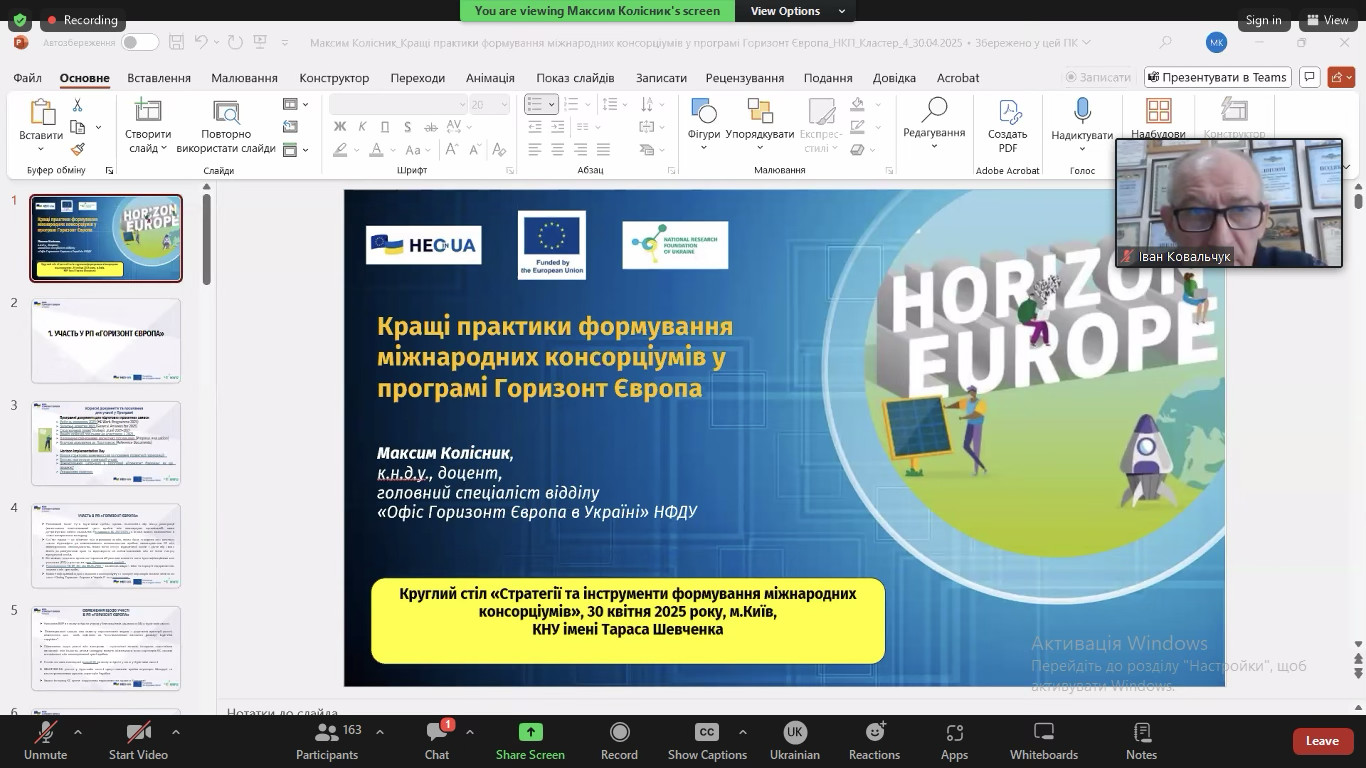Click Increase font size icon

[x=452, y=150]
